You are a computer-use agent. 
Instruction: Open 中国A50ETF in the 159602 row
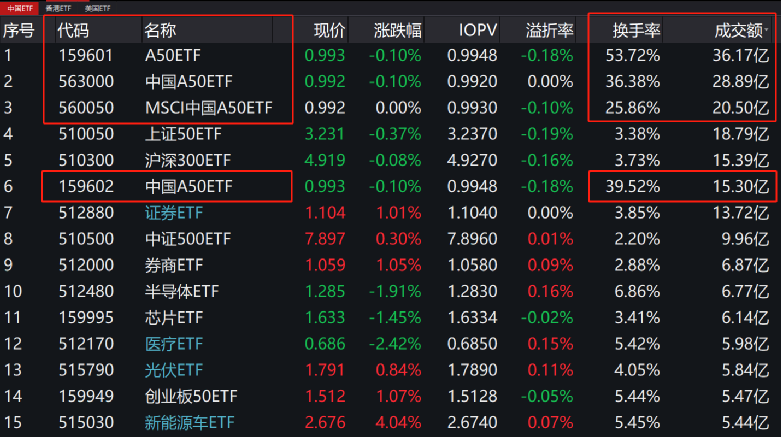[189, 186]
